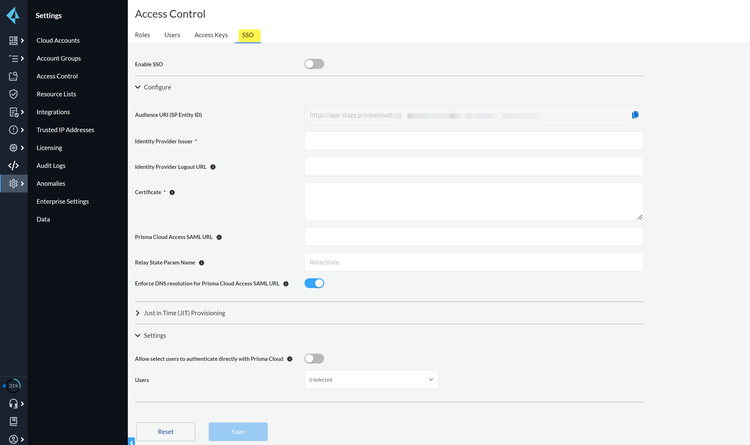The width and height of the screenshot is (750, 445).
Task: Open the headset support icon
Action: (x=13, y=403)
